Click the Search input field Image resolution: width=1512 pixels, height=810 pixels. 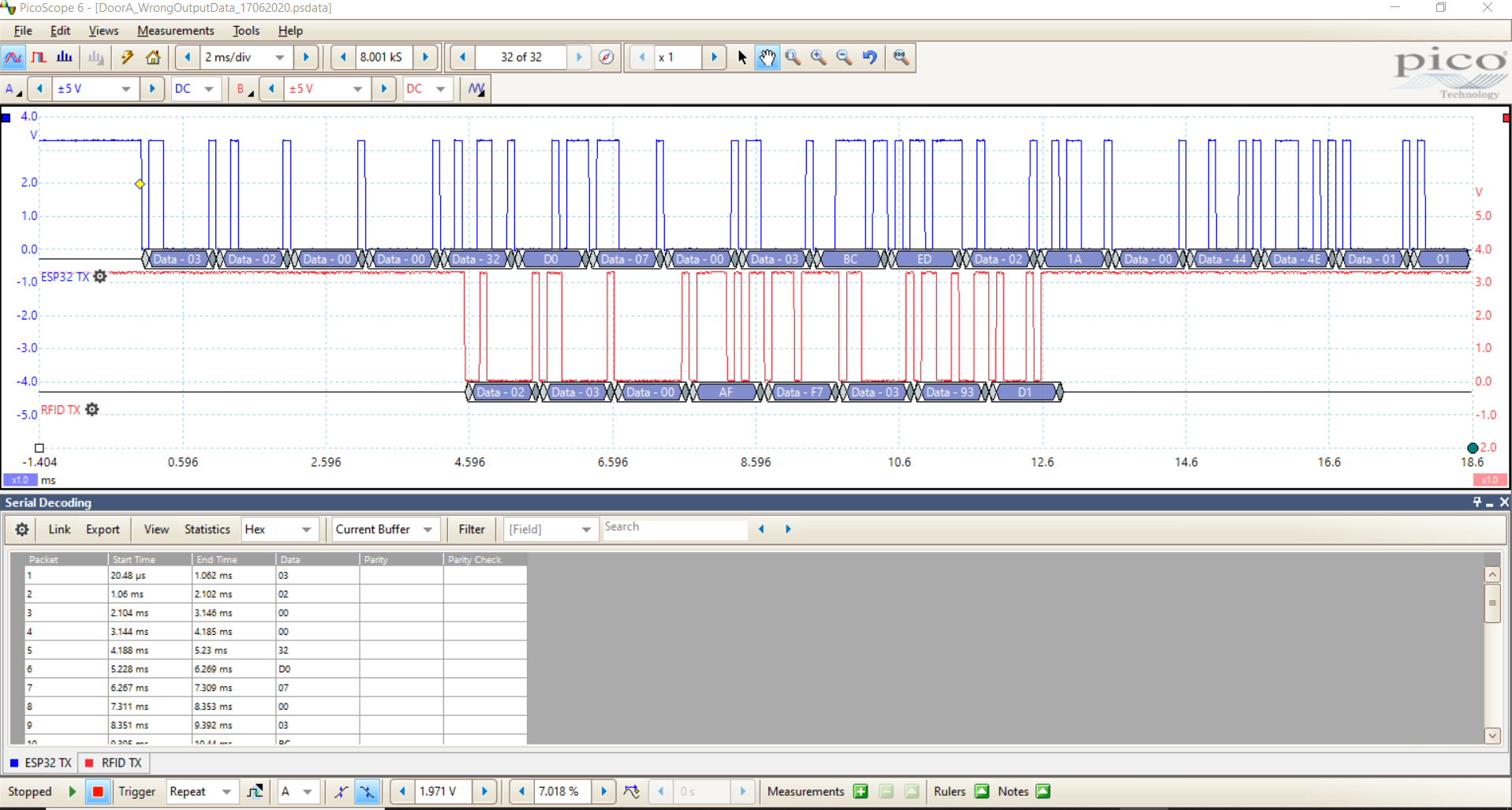675,528
